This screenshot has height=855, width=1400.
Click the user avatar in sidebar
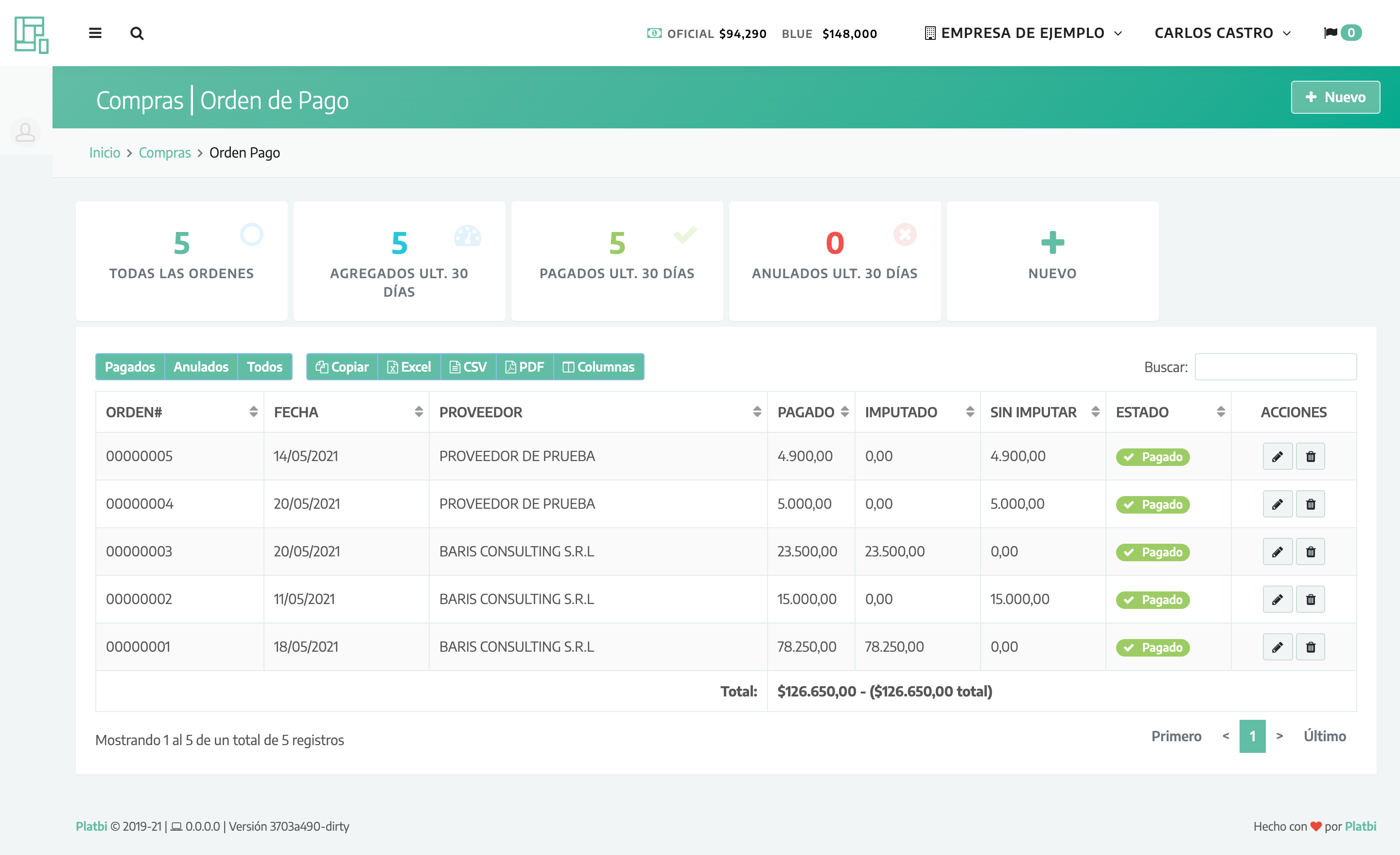[x=25, y=132]
